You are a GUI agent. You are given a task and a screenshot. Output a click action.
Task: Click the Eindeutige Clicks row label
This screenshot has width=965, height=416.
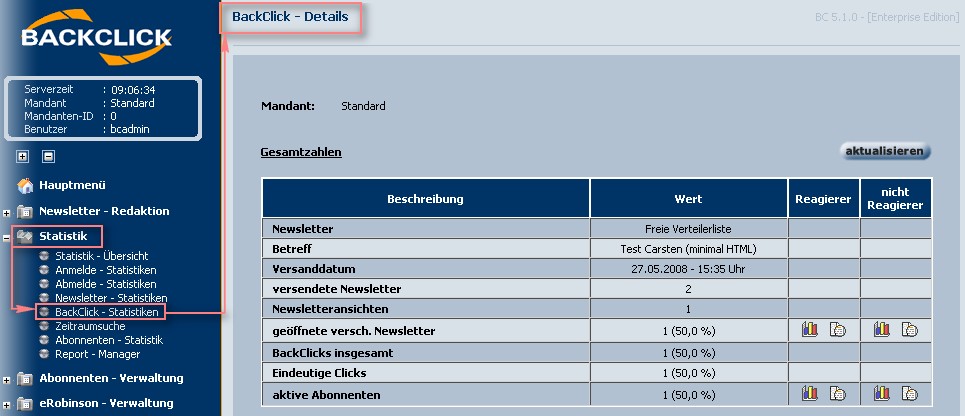click(319, 373)
